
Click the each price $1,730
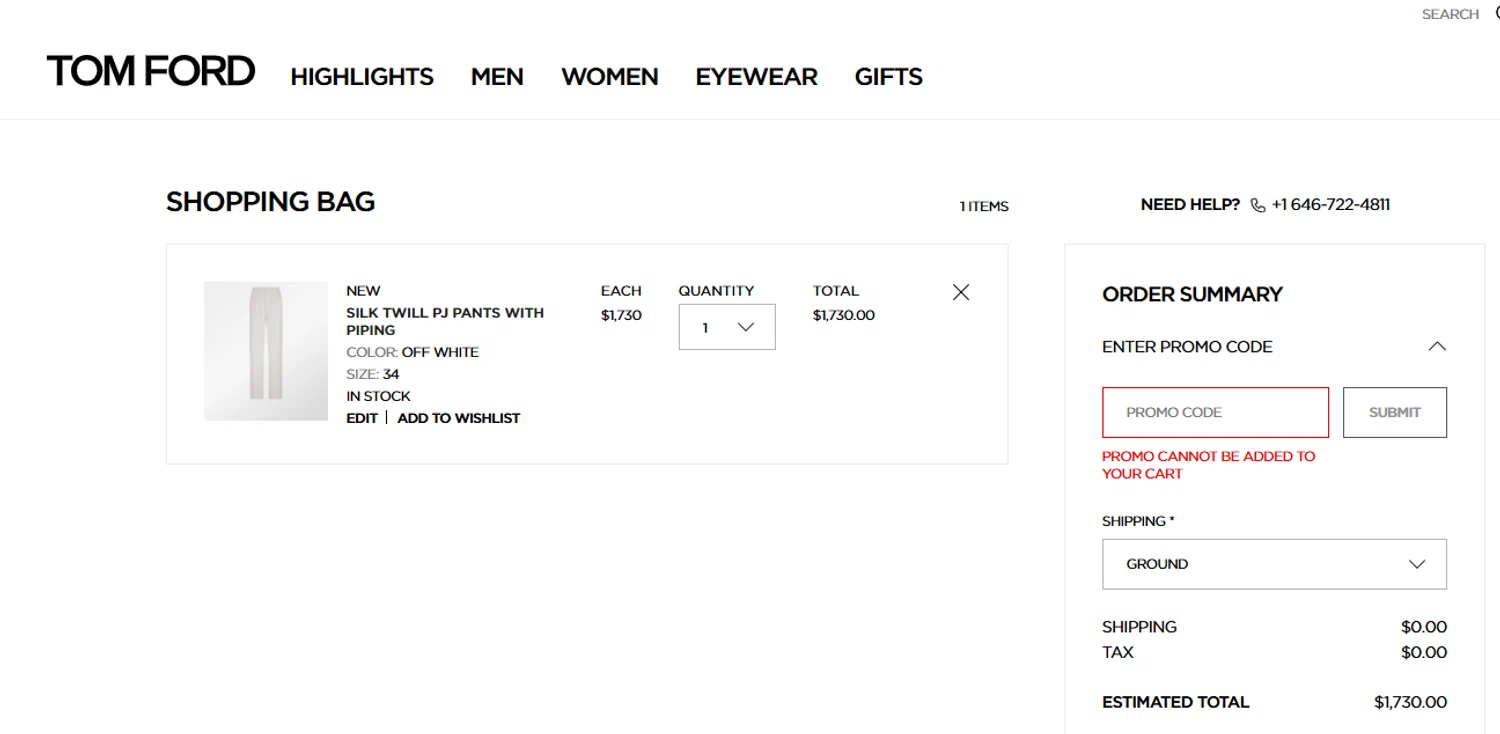tap(621, 315)
